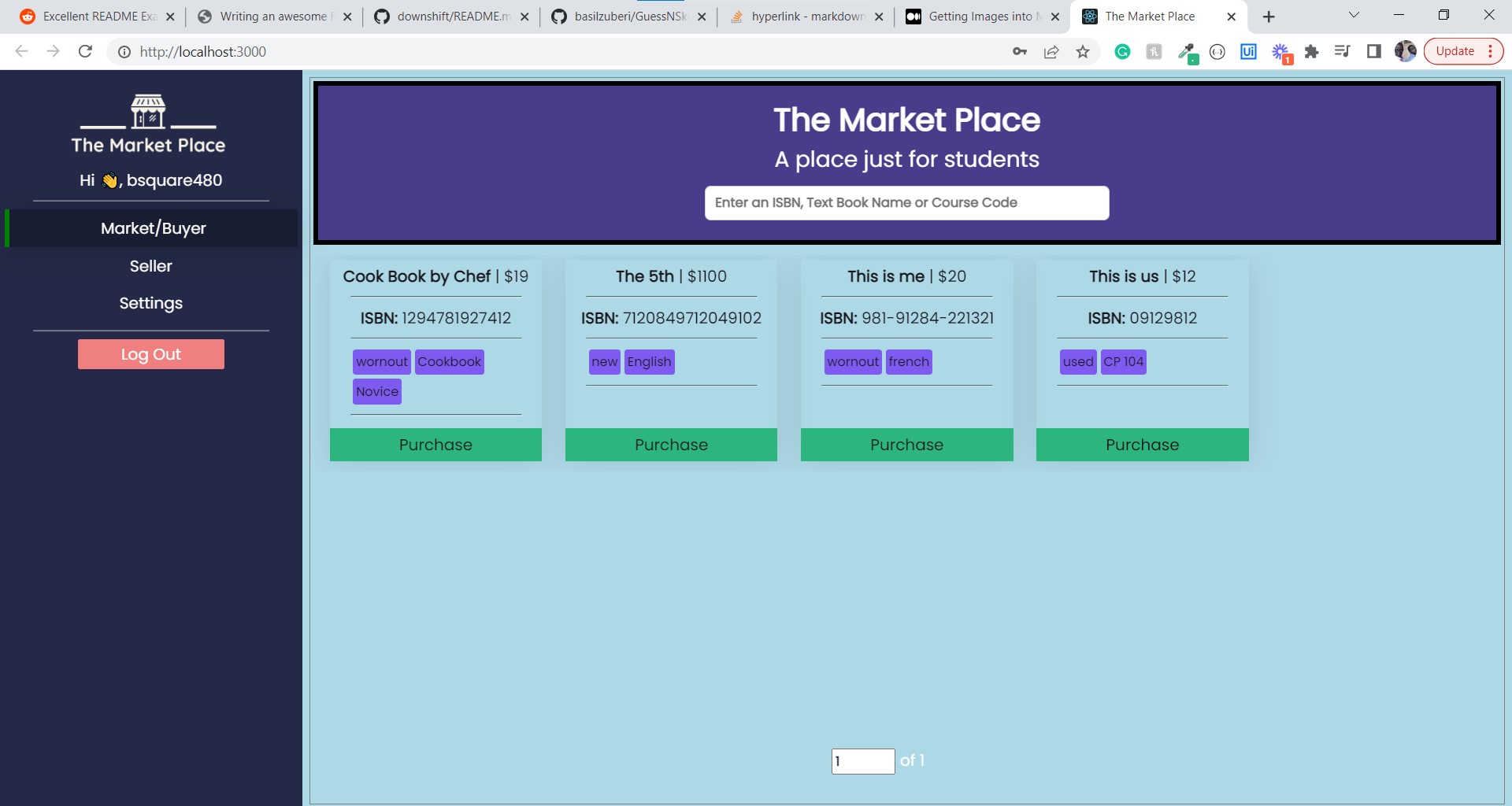Click the Market Place storefront logo icon
The width and height of the screenshot is (1512, 806).
point(148,111)
